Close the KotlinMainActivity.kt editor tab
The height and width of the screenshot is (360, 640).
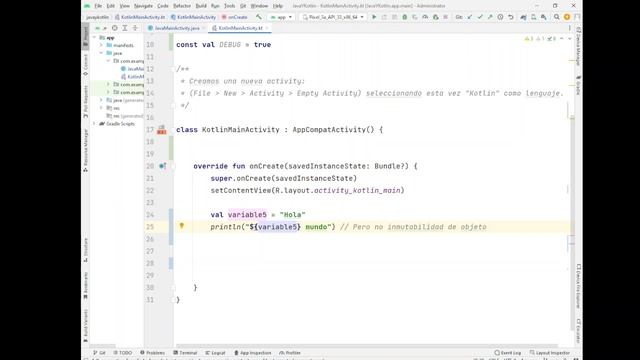267,28
